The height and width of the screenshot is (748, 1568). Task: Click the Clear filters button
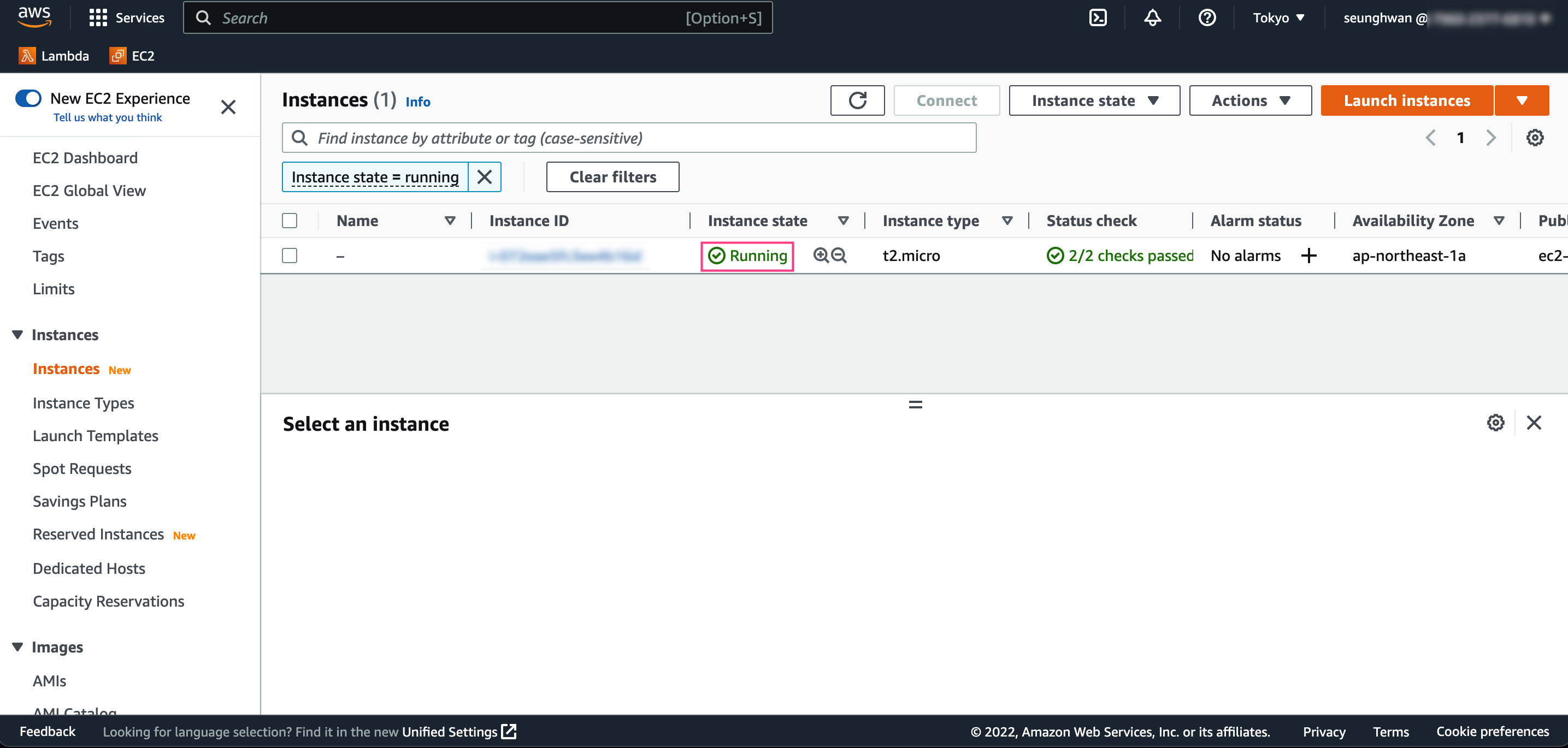pyautogui.click(x=612, y=177)
